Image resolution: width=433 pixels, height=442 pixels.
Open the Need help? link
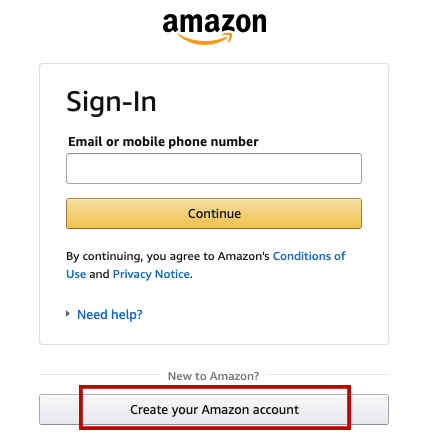tap(110, 314)
